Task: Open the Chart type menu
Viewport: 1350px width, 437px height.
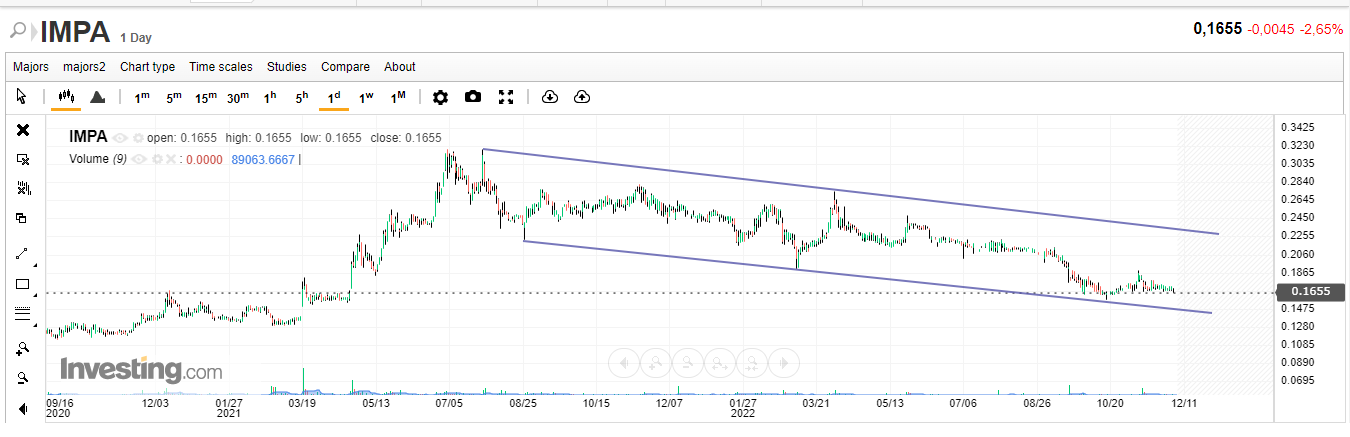Action: coord(147,67)
